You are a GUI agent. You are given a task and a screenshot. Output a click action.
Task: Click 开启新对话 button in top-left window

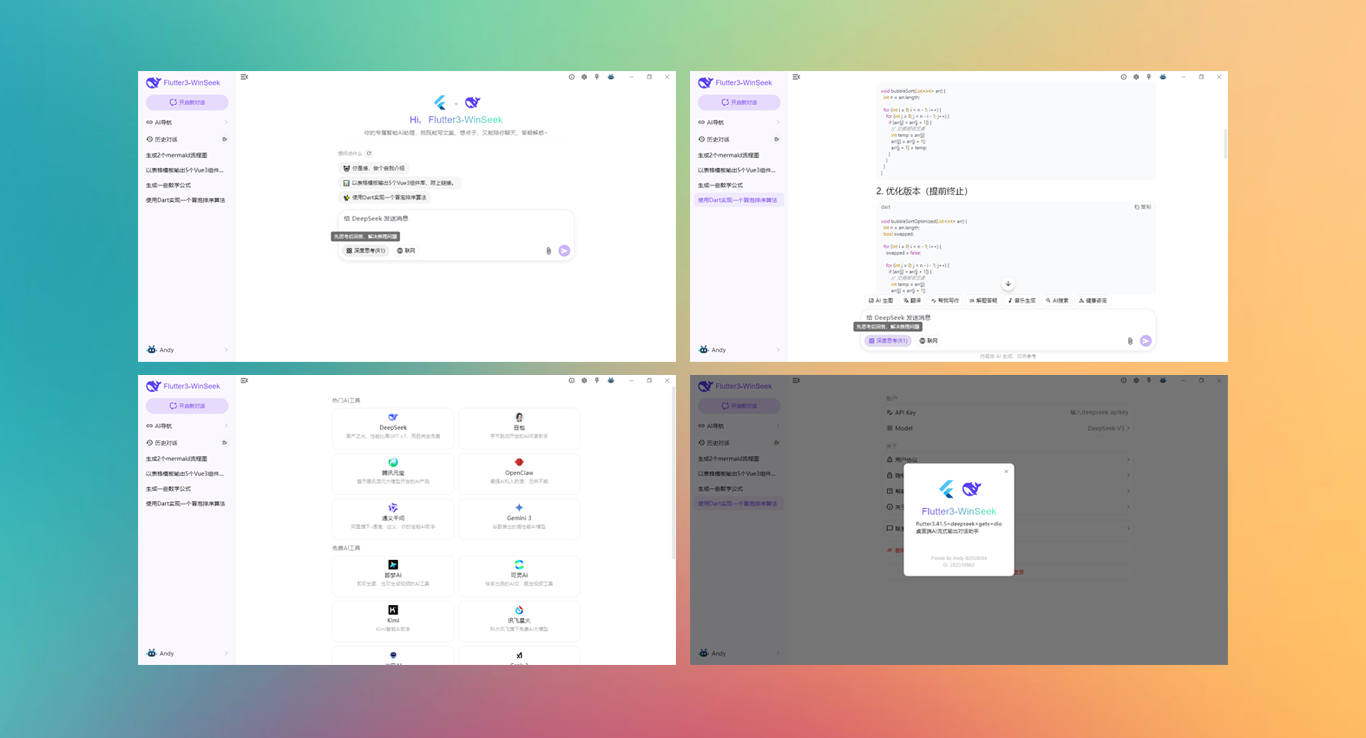tap(187, 102)
